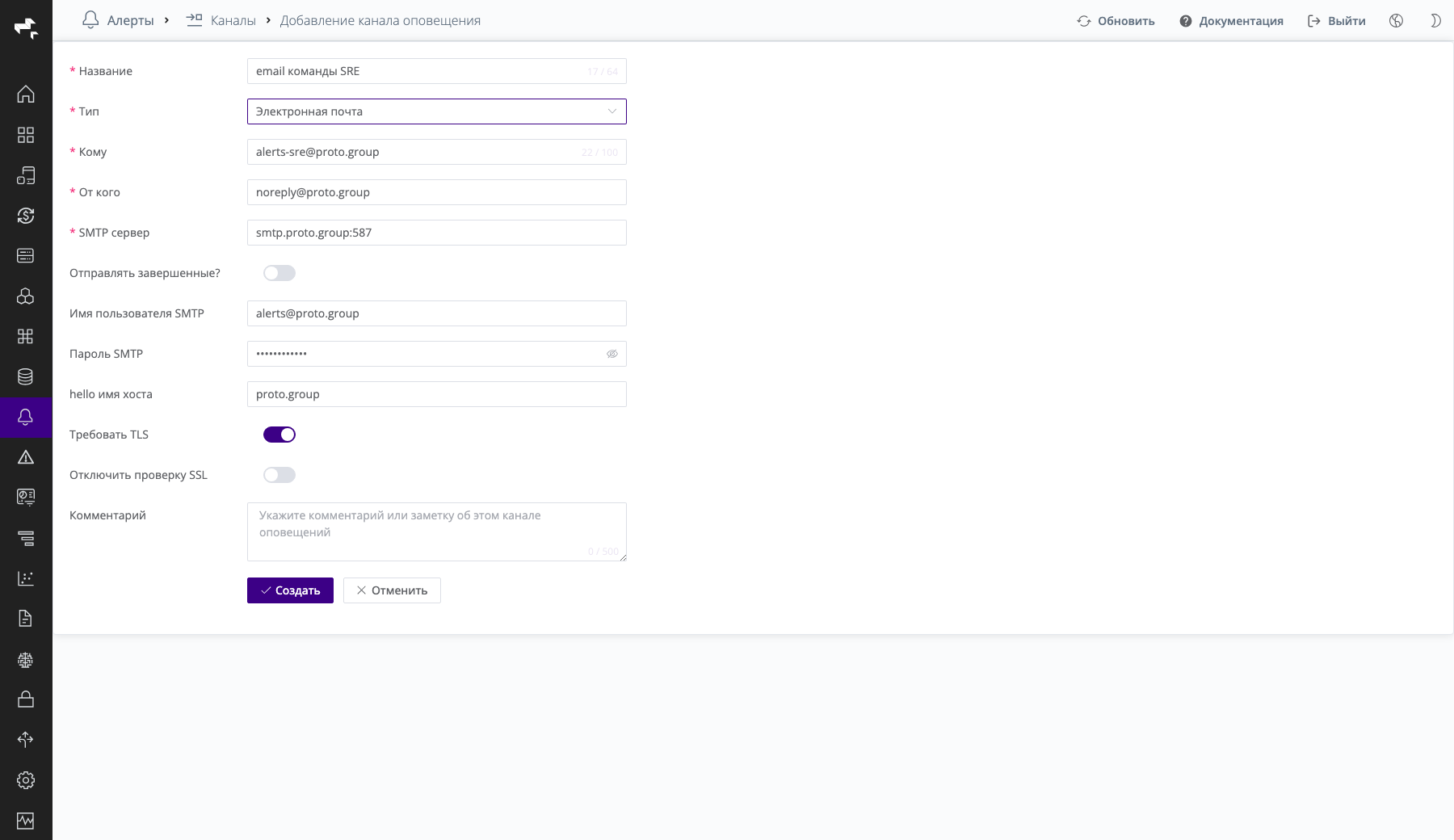
Task: Click the globe language icon in header
Action: pyautogui.click(x=1396, y=21)
